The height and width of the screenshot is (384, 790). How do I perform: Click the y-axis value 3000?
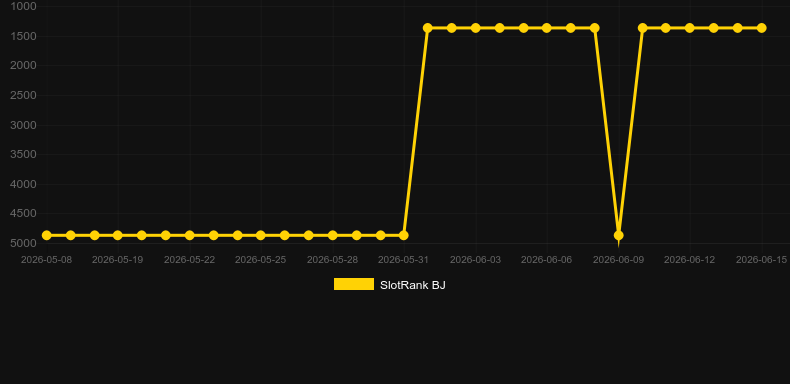pyautogui.click(x=23, y=125)
